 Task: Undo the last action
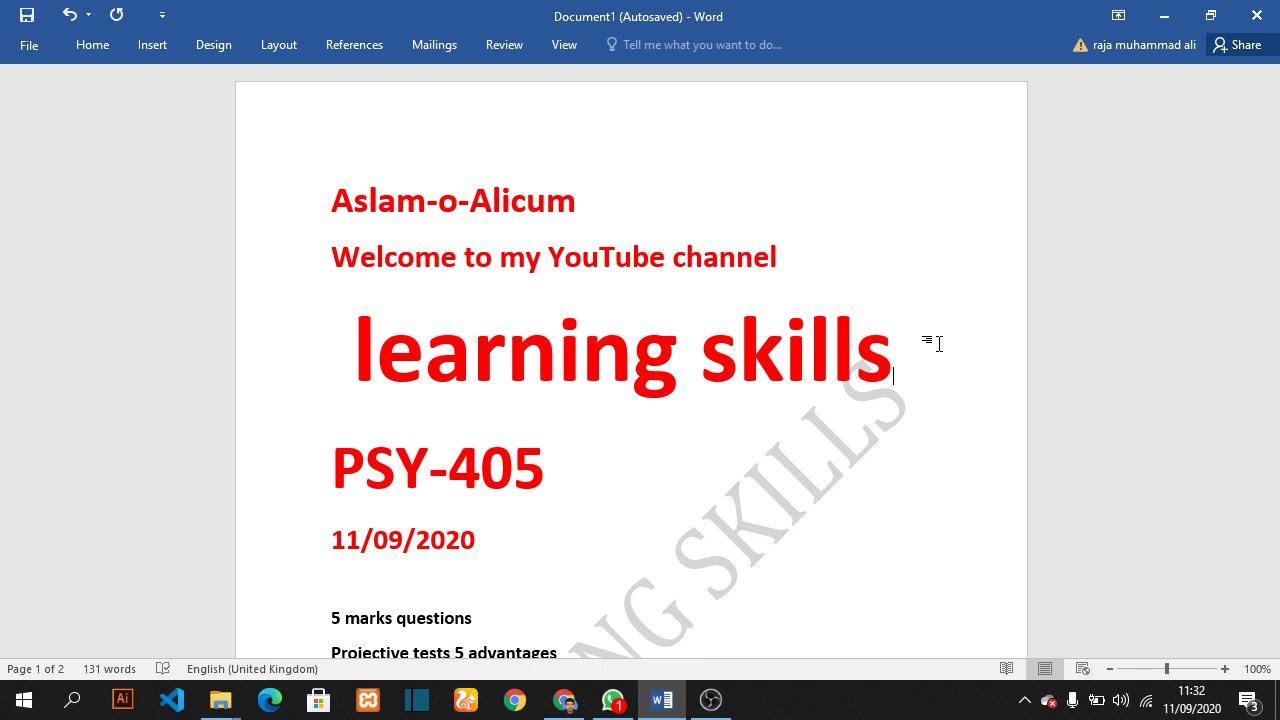tap(69, 15)
